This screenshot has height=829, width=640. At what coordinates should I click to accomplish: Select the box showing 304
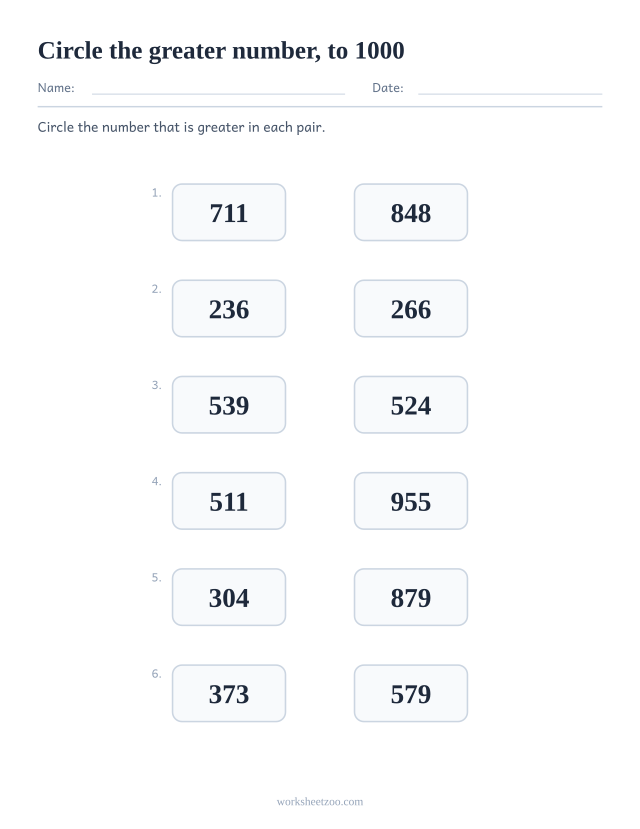click(229, 597)
